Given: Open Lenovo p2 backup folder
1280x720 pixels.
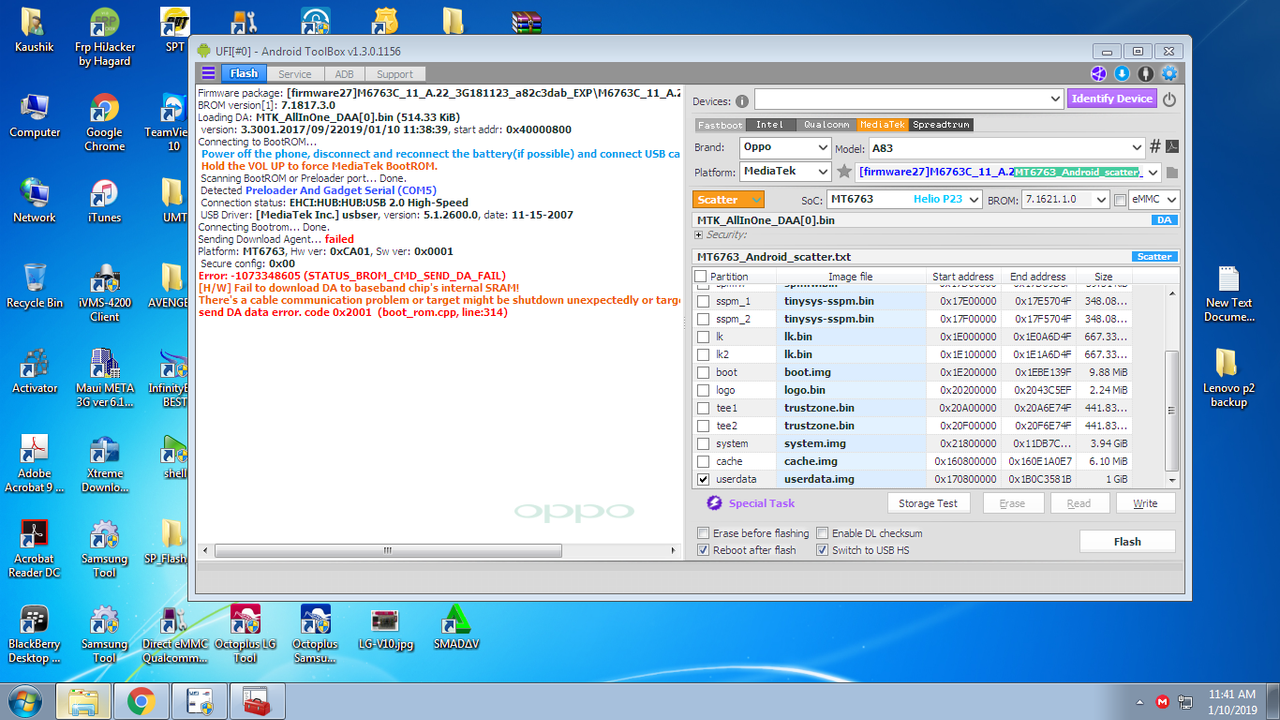Looking at the screenshot, I should tap(1229, 379).
